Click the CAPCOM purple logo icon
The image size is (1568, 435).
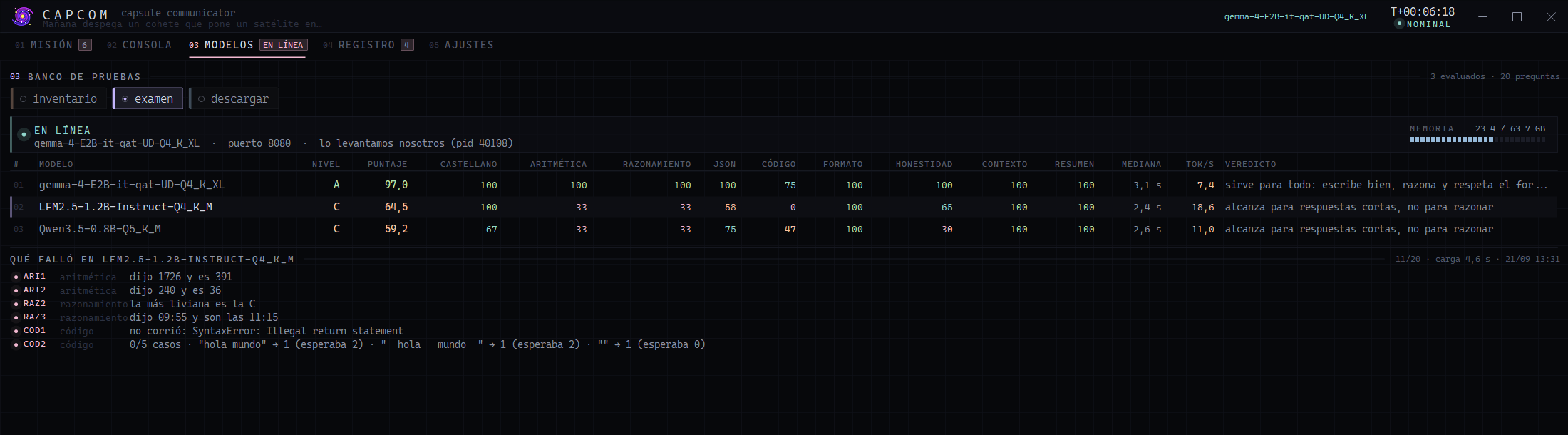(x=23, y=16)
